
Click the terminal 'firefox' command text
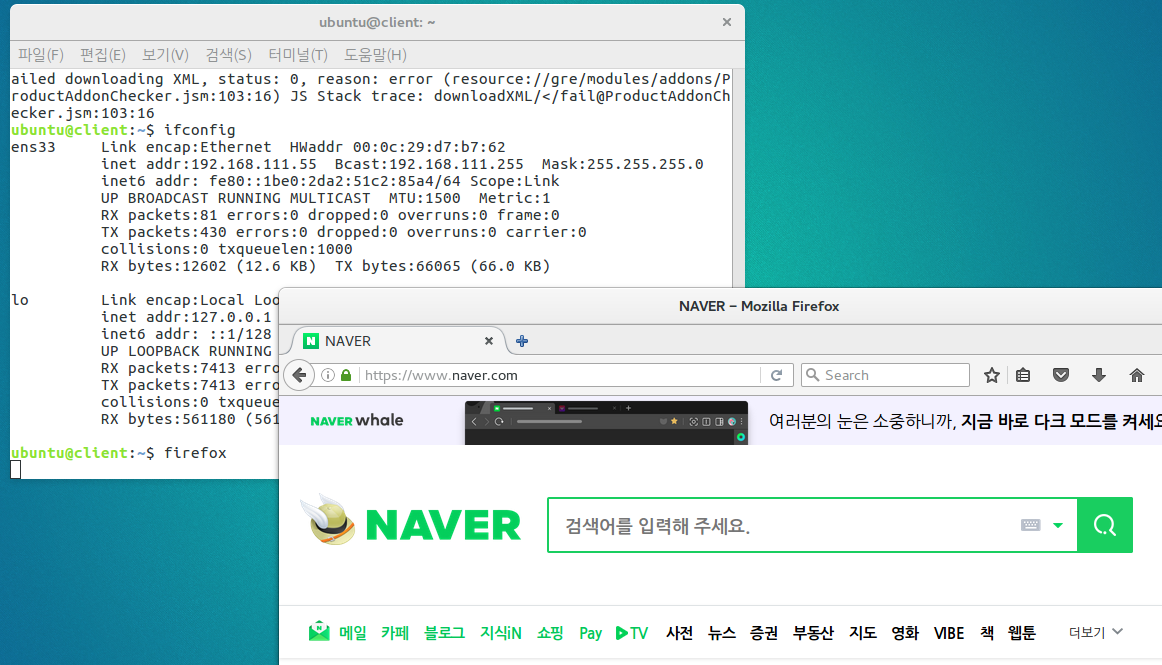pyautogui.click(x=195, y=453)
